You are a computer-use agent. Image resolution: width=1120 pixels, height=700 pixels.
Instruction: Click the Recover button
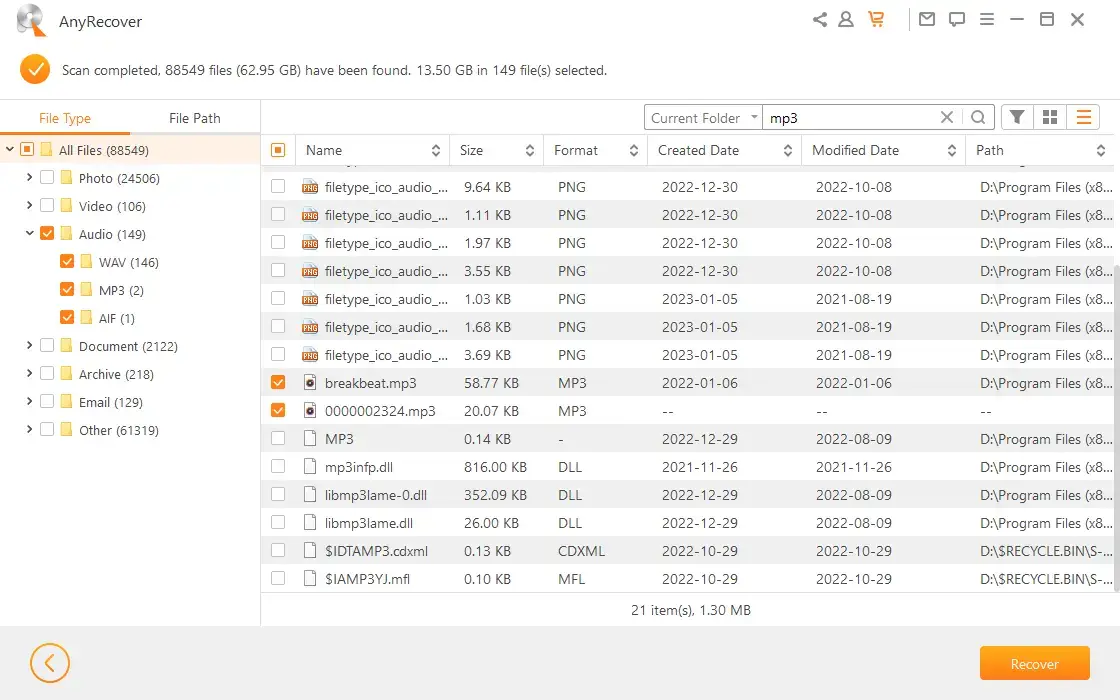click(x=1034, y=664)
